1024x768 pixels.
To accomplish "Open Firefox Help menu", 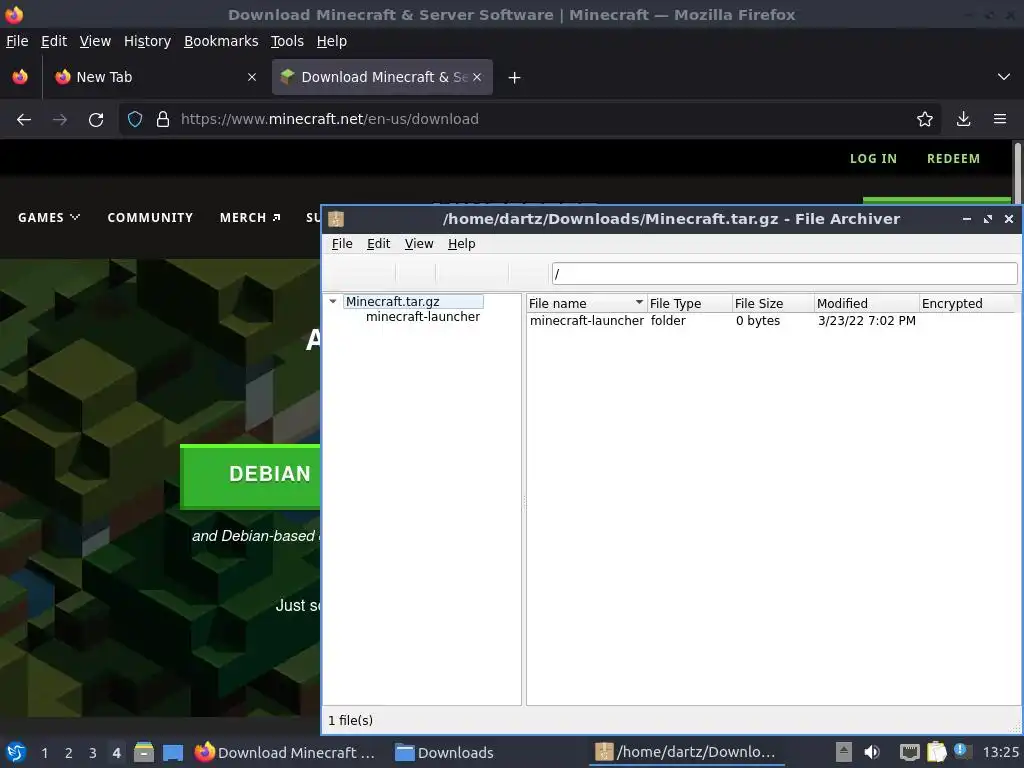I will coord(331,41).
